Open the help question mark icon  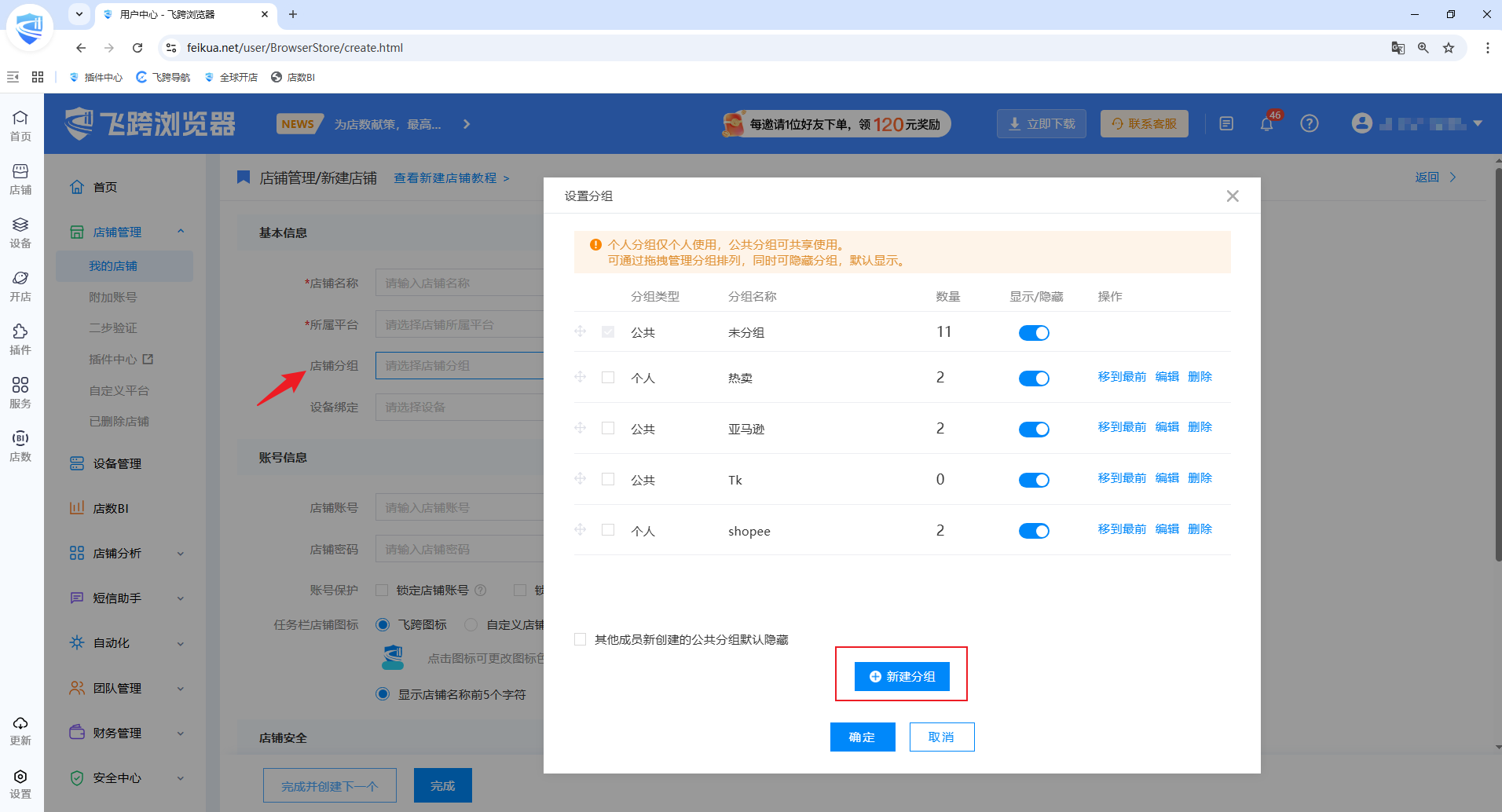click(x=1309, y=123)
